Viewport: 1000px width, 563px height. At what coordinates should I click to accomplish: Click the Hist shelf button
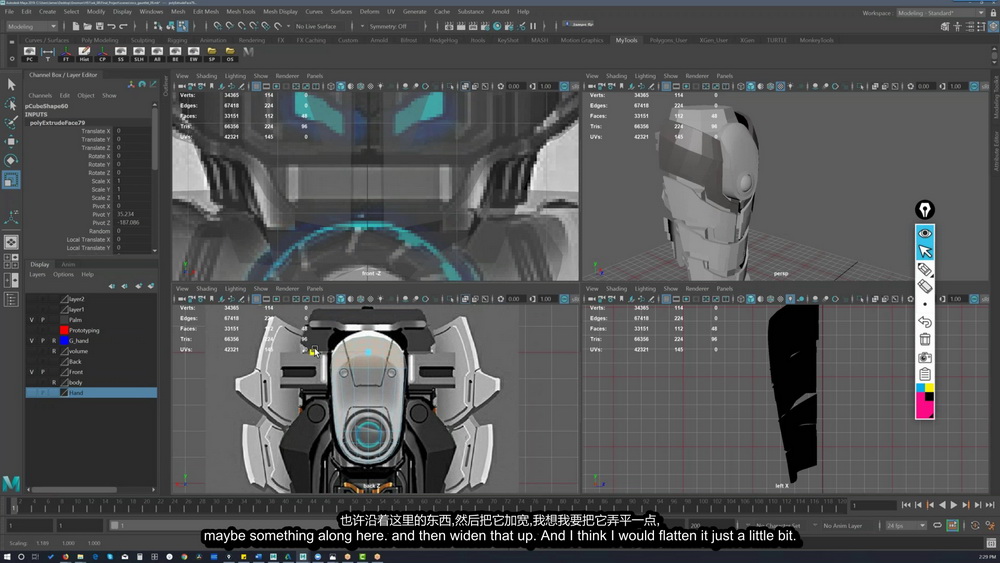tap(84, 54)
